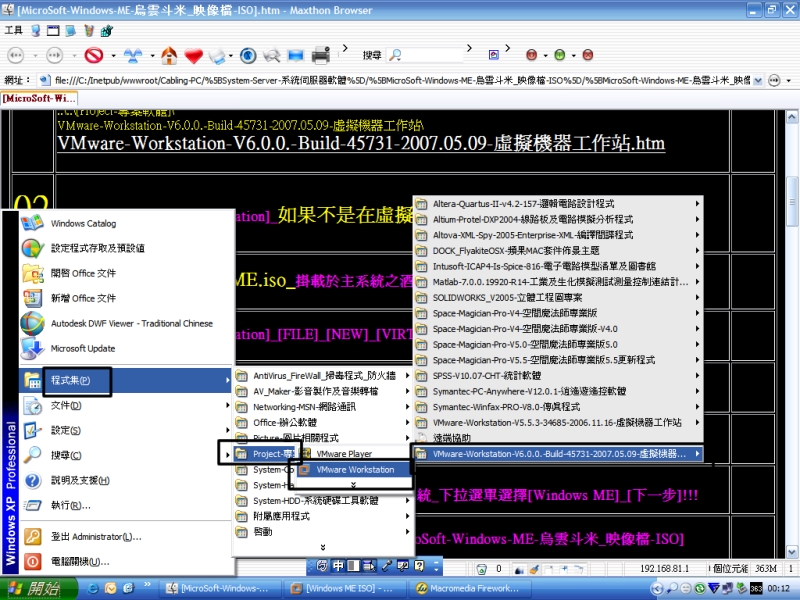Click the 開始 Start button
The image size is (800, 600).
39,588
